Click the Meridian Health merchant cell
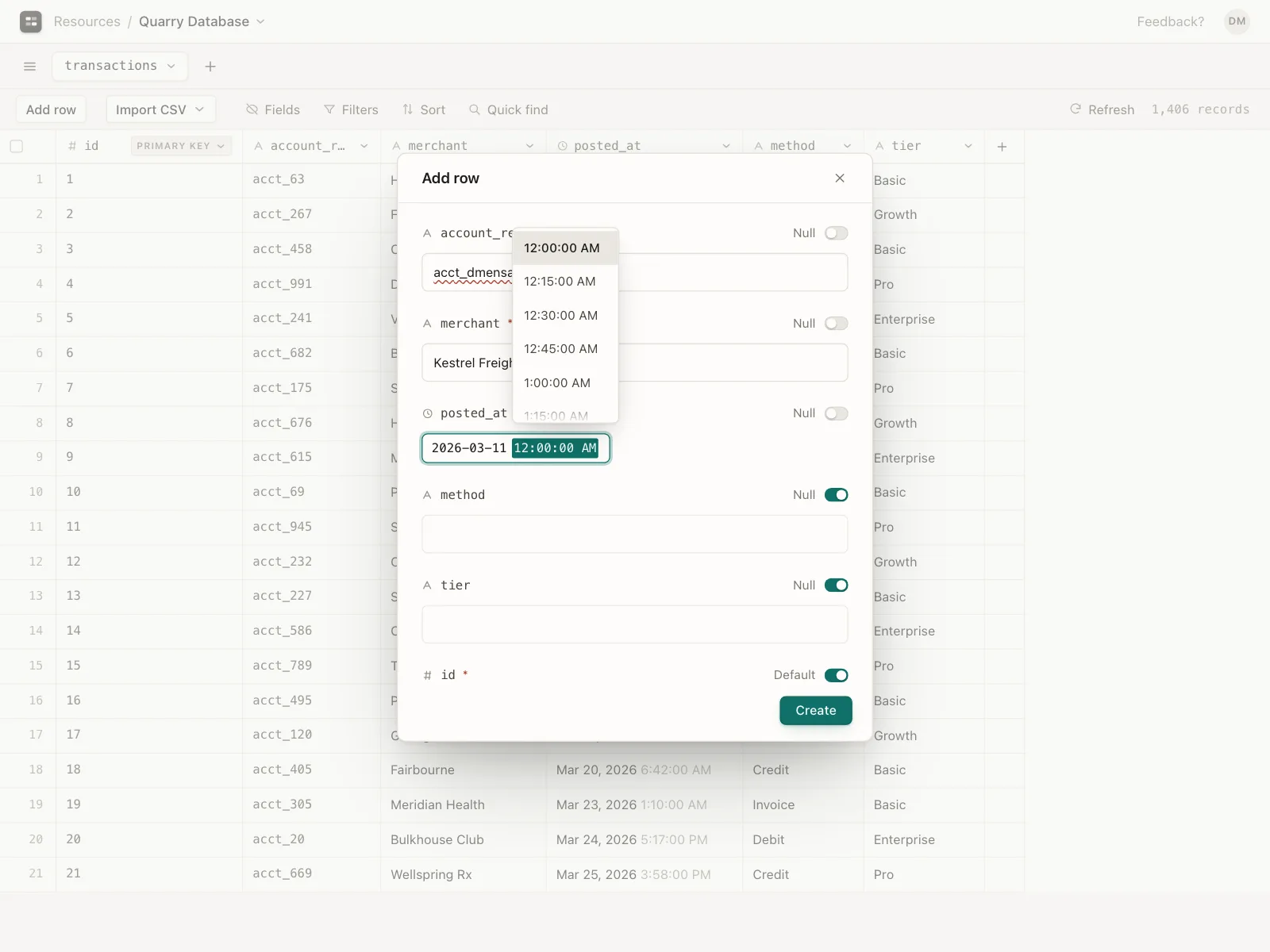Screen dimensions: 1270x952 [464, 804]
